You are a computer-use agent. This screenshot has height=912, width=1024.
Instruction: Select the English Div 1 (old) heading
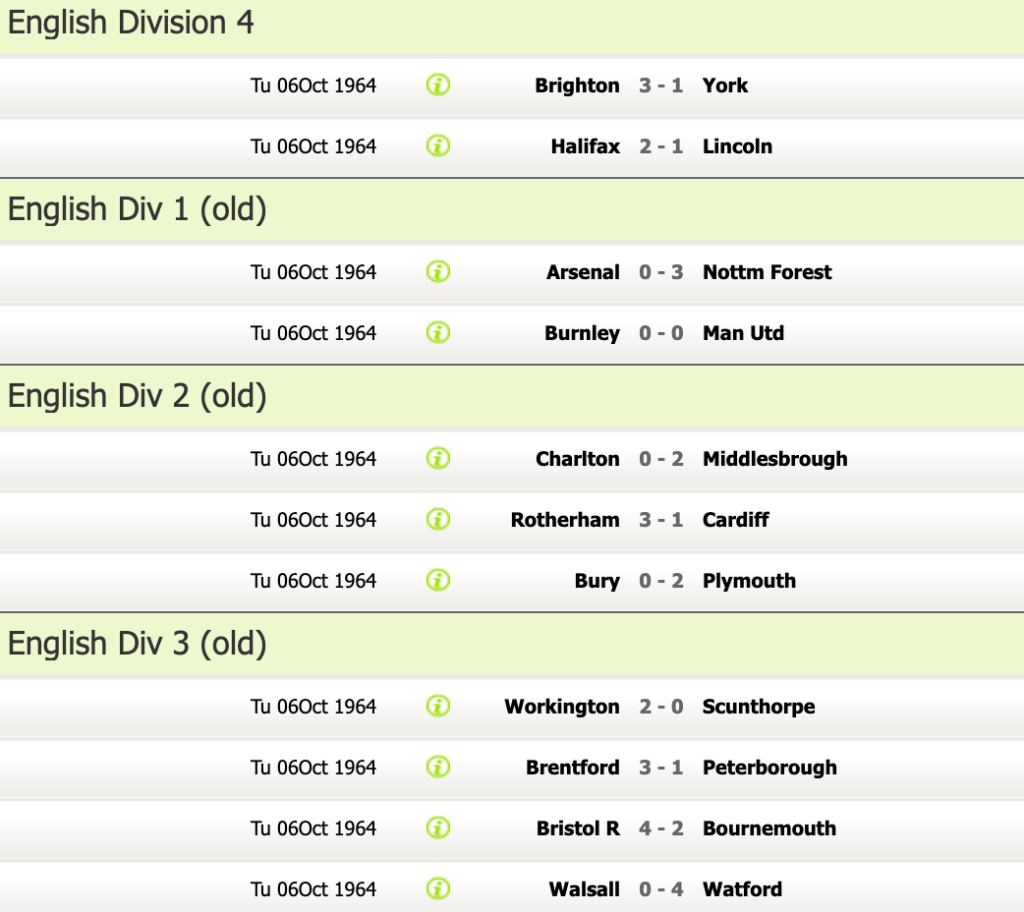(137, 210)
